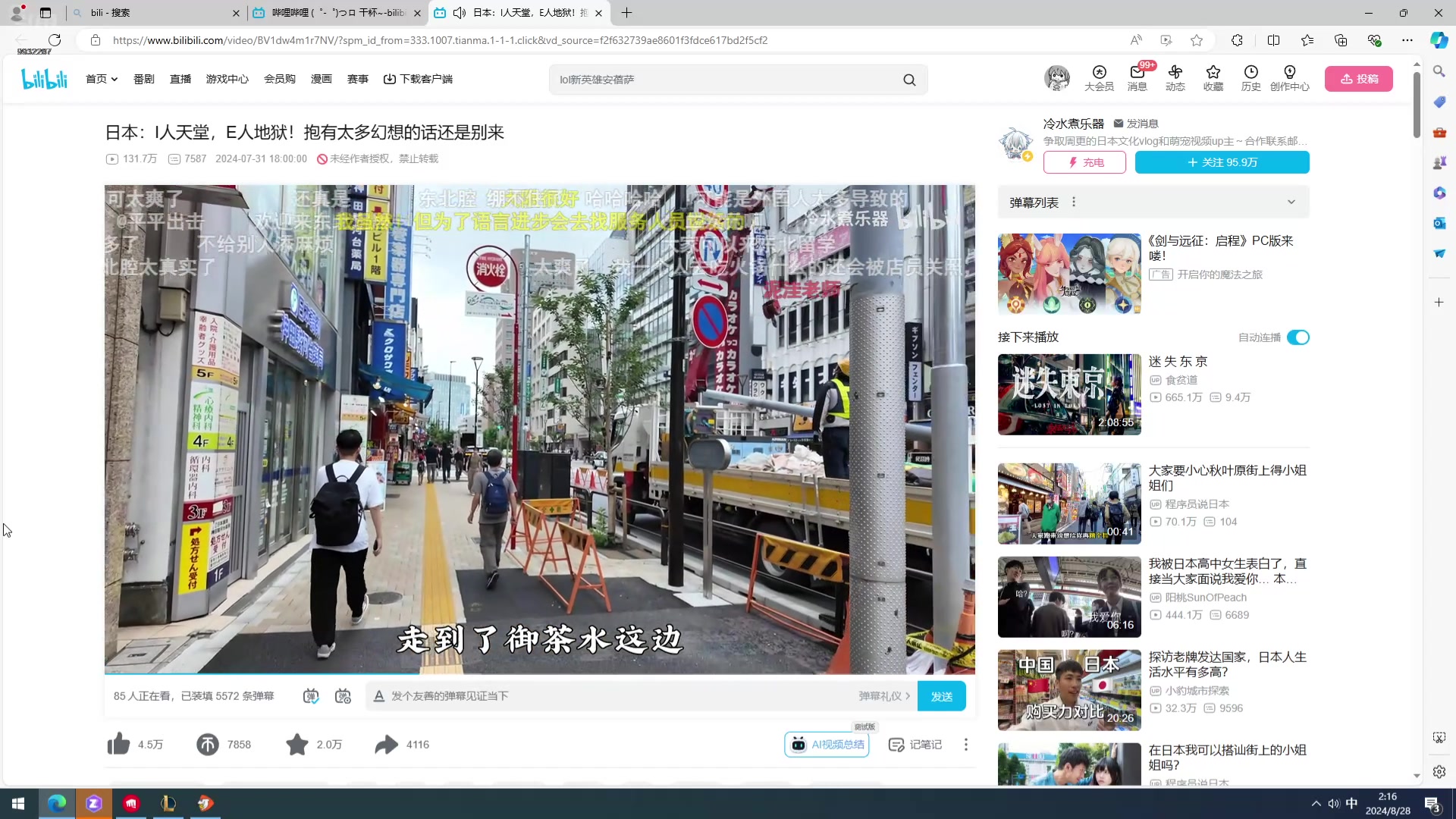Open the danmaku list options dots
The height and width of the screenshot is (819, 1456).
point(1074,202)
